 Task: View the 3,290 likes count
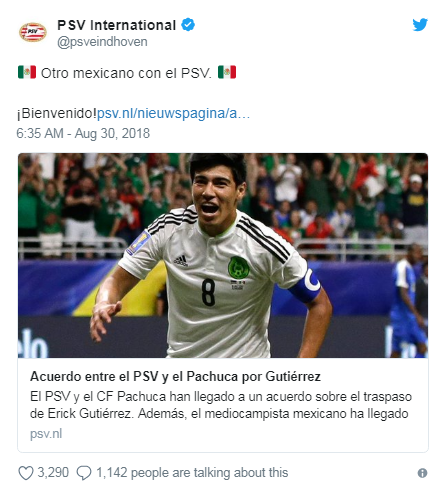pos(53,472)
